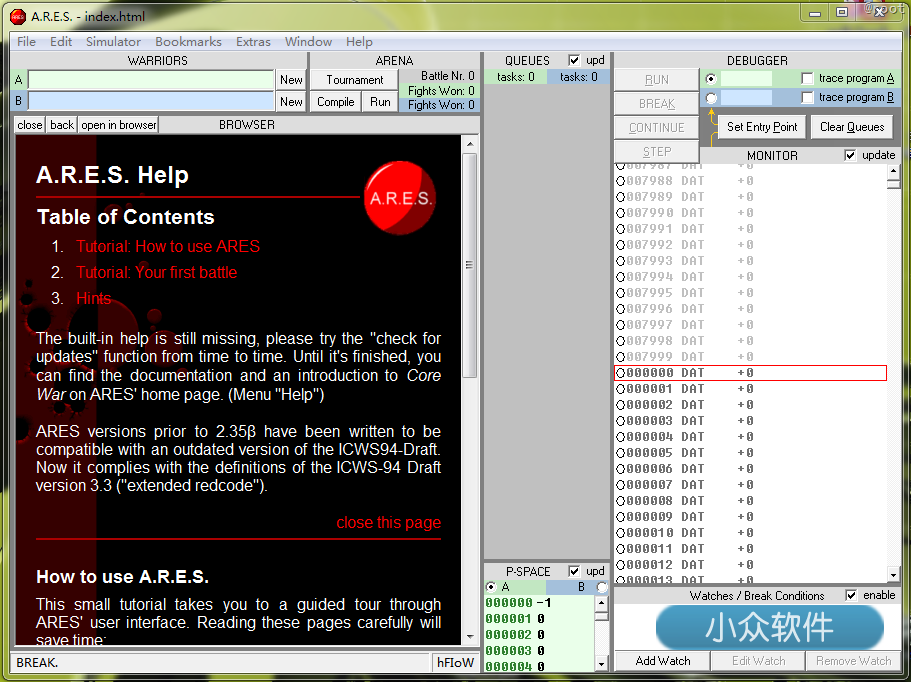Click the browser close button

coord(30,125)
